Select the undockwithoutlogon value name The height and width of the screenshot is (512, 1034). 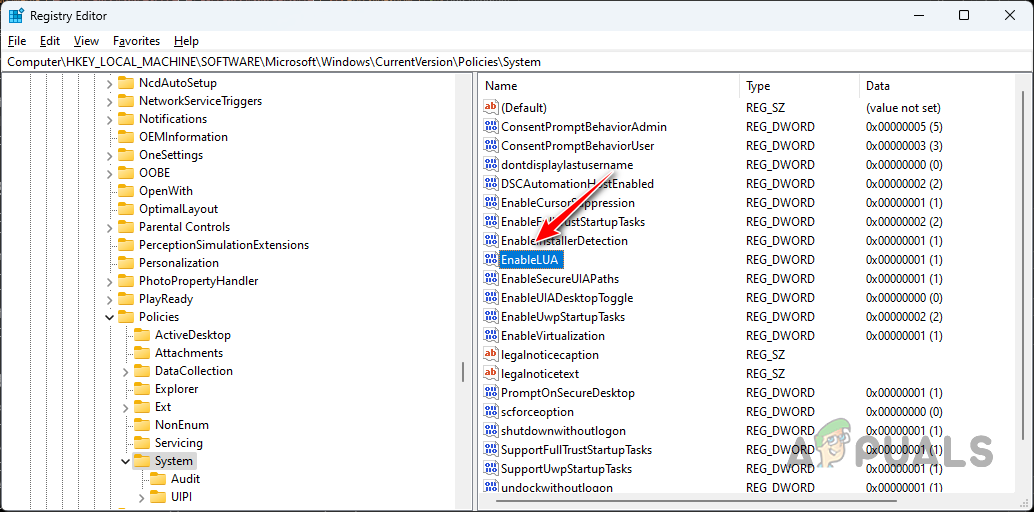point(557,488)
